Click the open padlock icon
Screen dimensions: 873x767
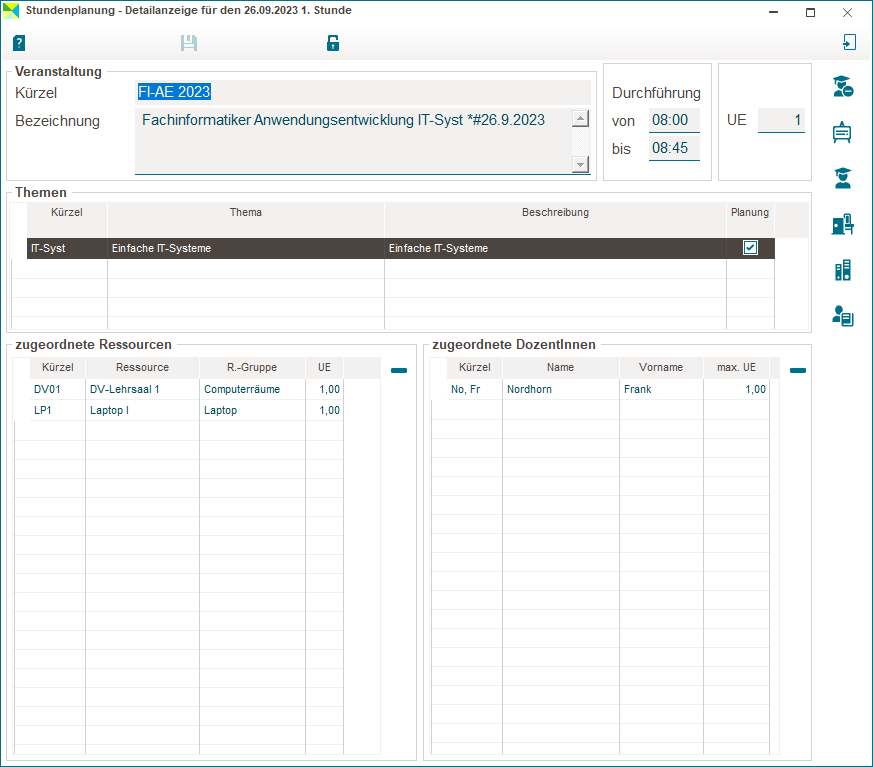[x=333, y=43]
